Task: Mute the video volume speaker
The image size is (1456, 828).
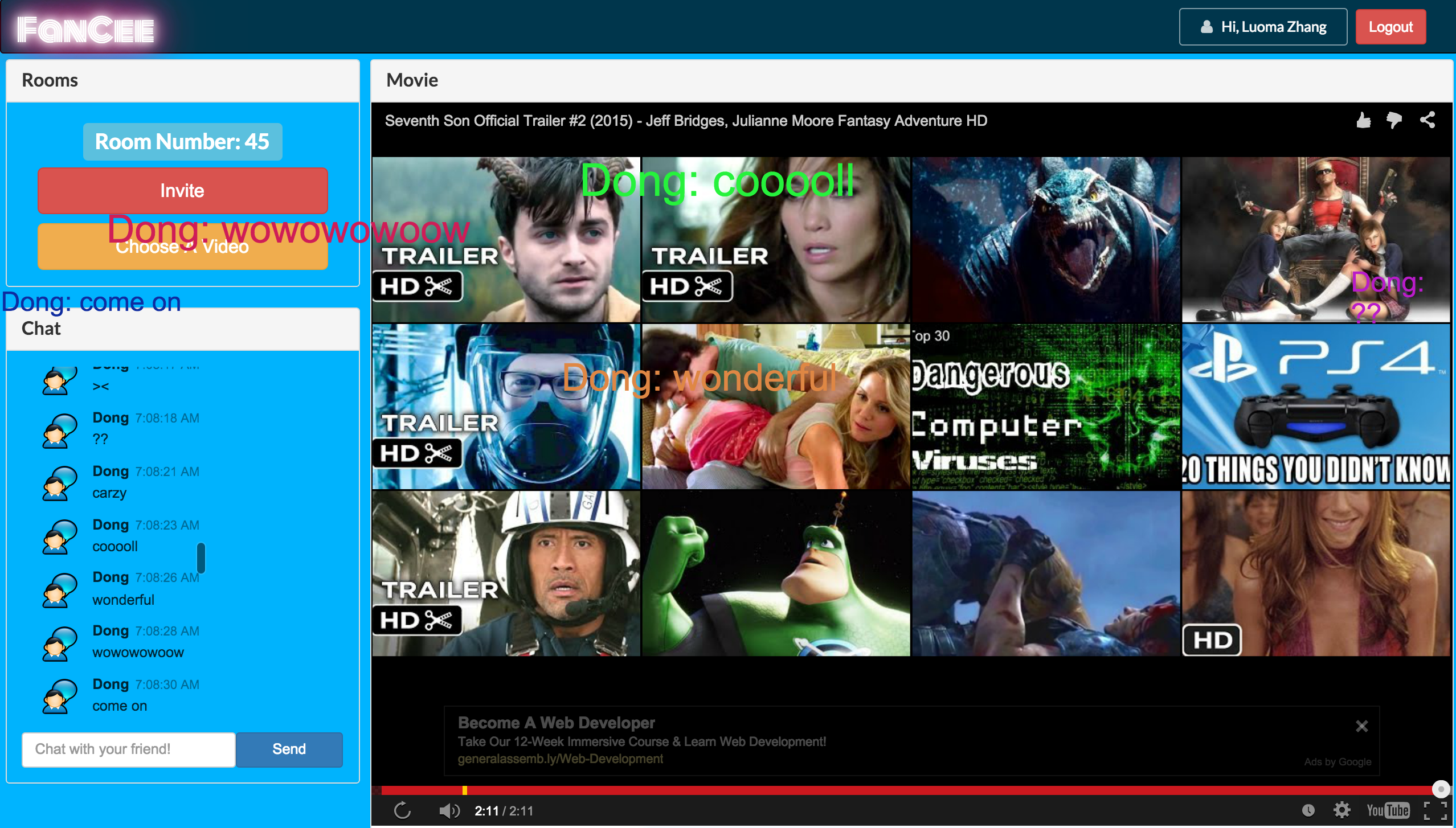Action: click(449, 810)
